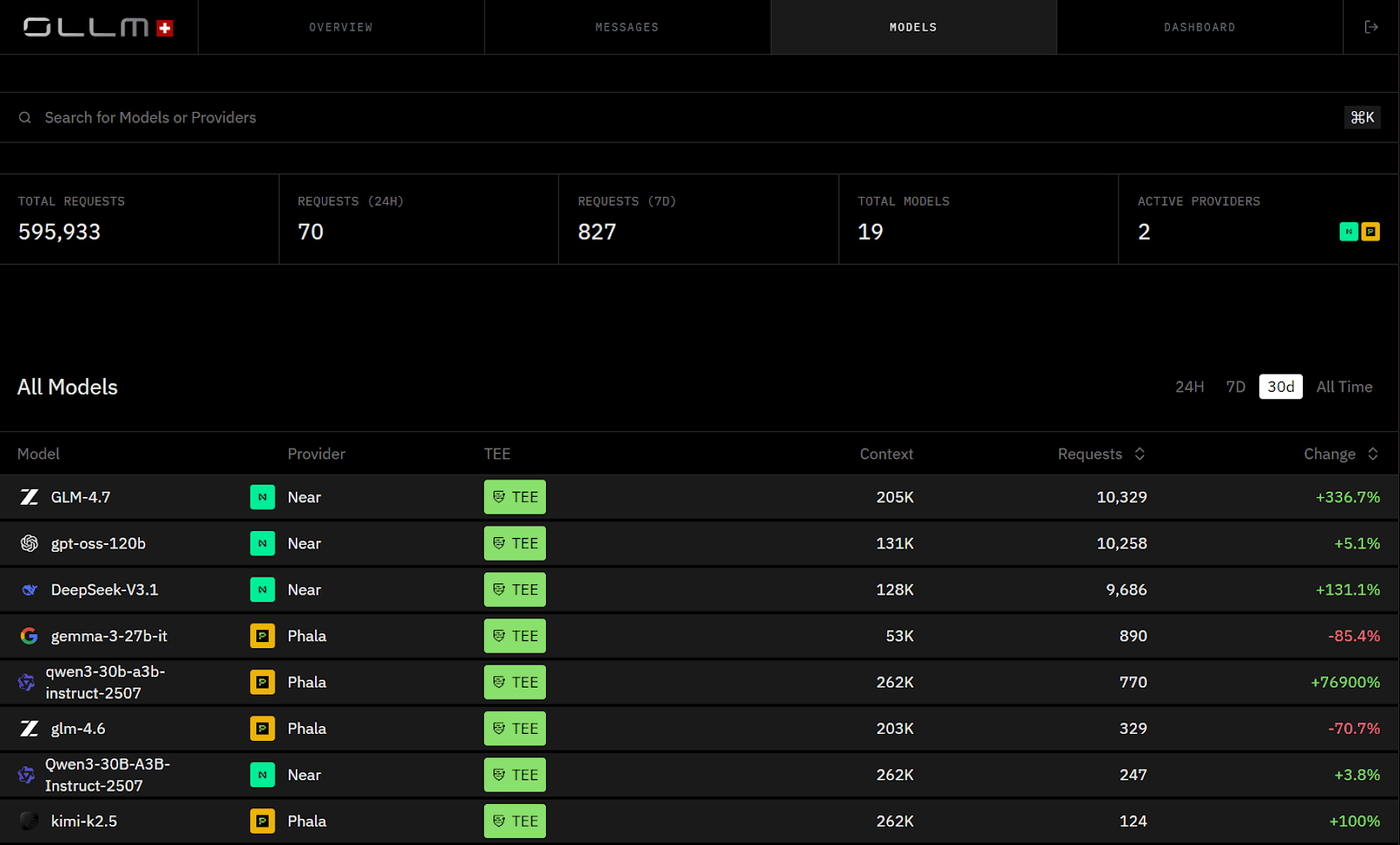Click the gpt-oss-120b OpenAI logo icon
This screenshot has width=1400, height=845.
[x=29, y=543]
